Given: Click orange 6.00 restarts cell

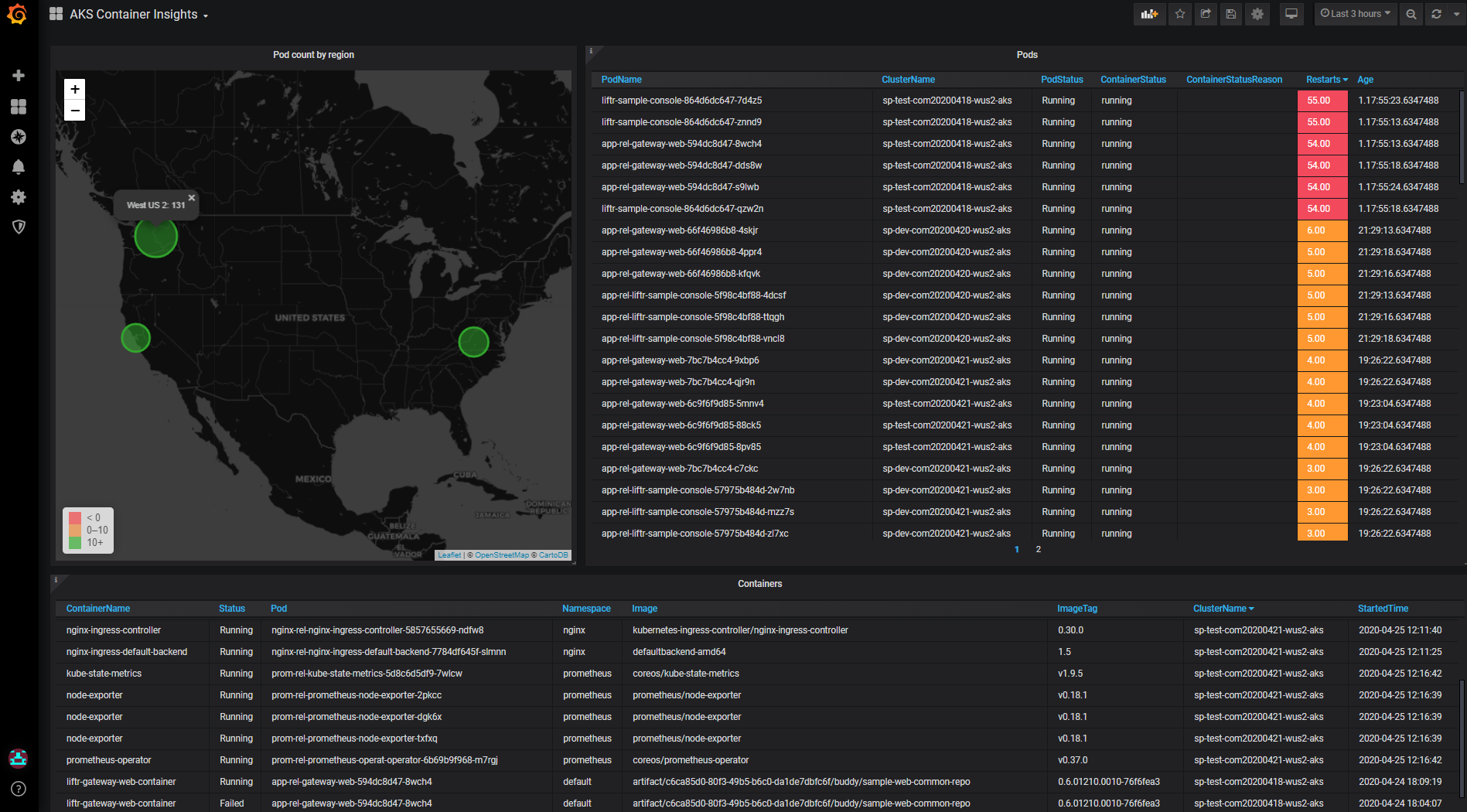Looking at the screenshot, I should click(1322, 230).
